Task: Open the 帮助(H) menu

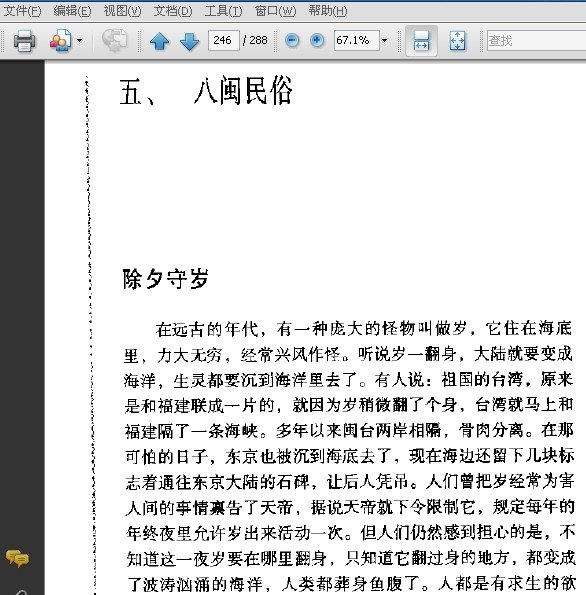Action: click(328, 11)
